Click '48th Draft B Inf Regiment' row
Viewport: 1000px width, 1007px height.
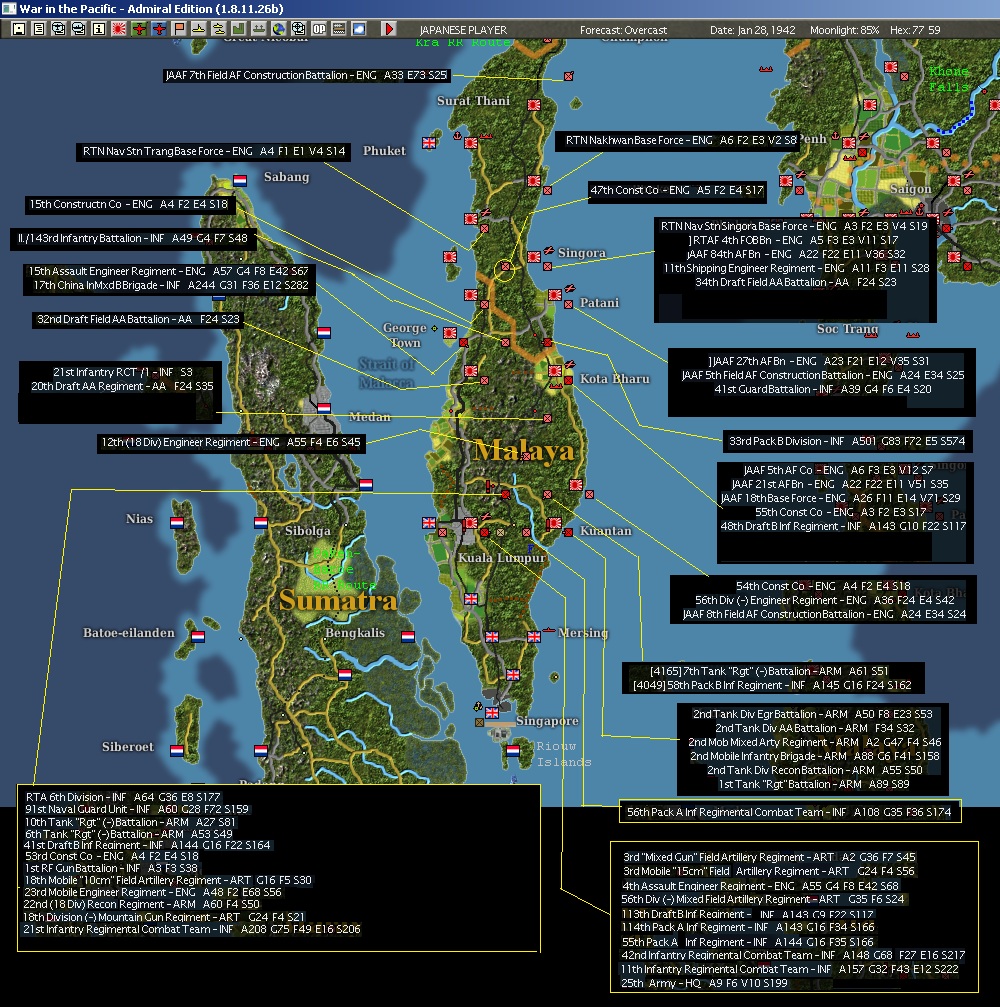click(x=843, y=526)
